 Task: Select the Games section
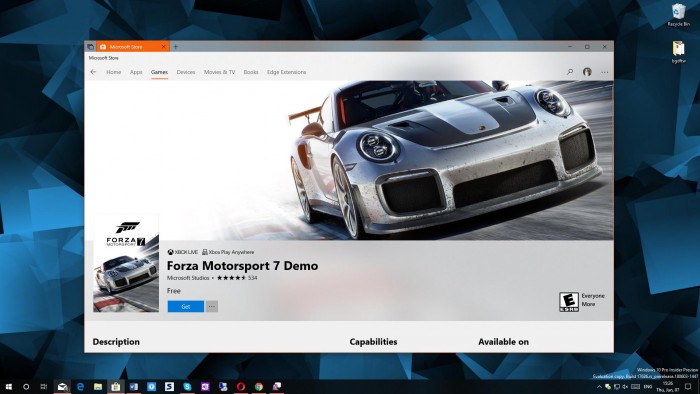tap(159, 72)
